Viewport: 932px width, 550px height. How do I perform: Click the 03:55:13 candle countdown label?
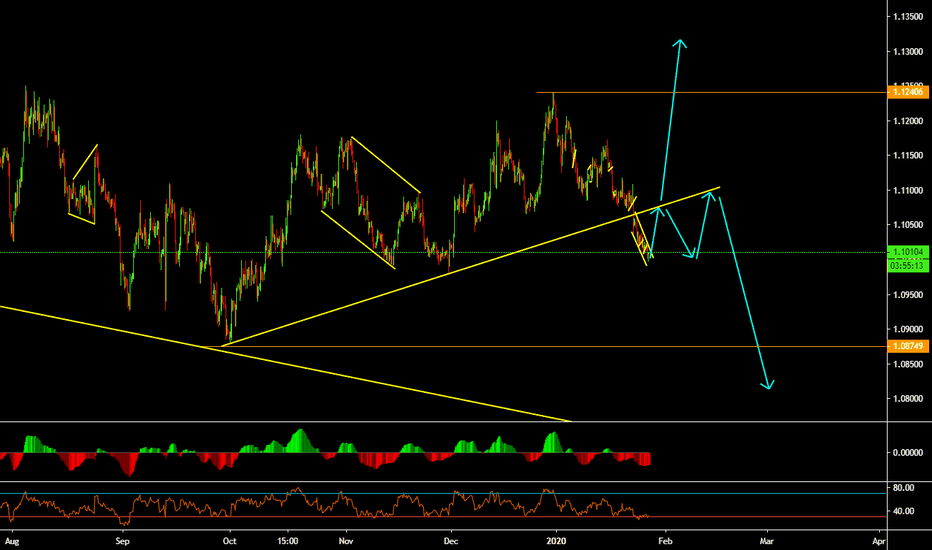908,265
